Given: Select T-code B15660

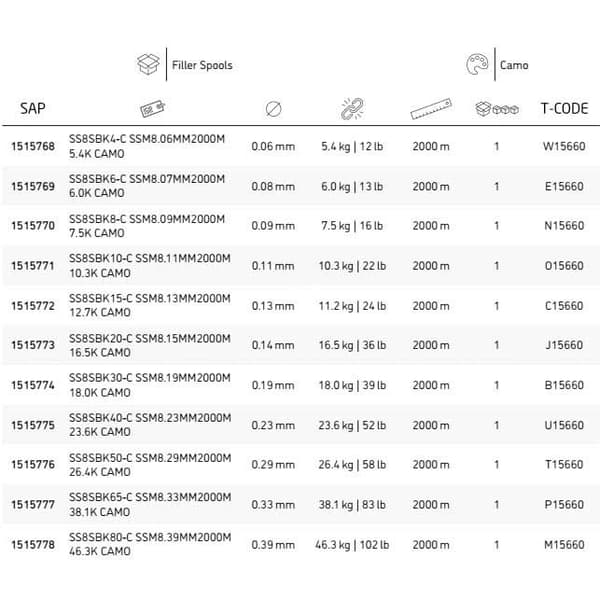Looking at the screenshot, I should click(564, 385).
